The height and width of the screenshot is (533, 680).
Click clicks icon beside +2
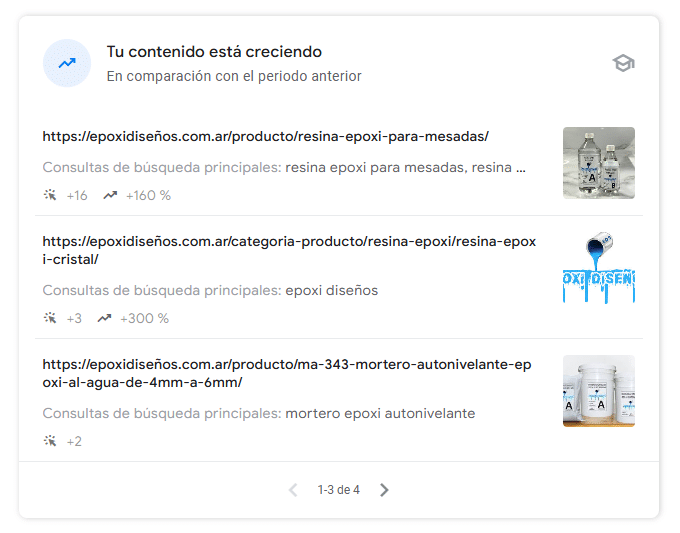(50, 441)
